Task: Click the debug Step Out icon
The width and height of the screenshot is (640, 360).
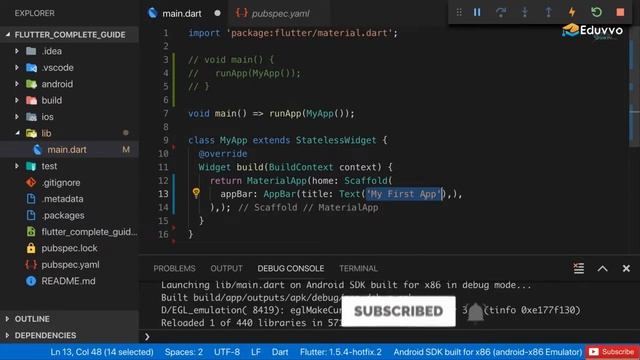Action: click(x=548, y=12)
